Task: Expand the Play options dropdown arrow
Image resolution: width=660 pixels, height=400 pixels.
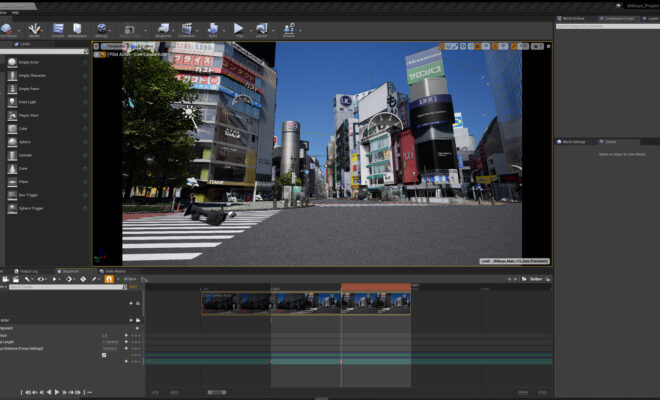Action: coord(250,30)
